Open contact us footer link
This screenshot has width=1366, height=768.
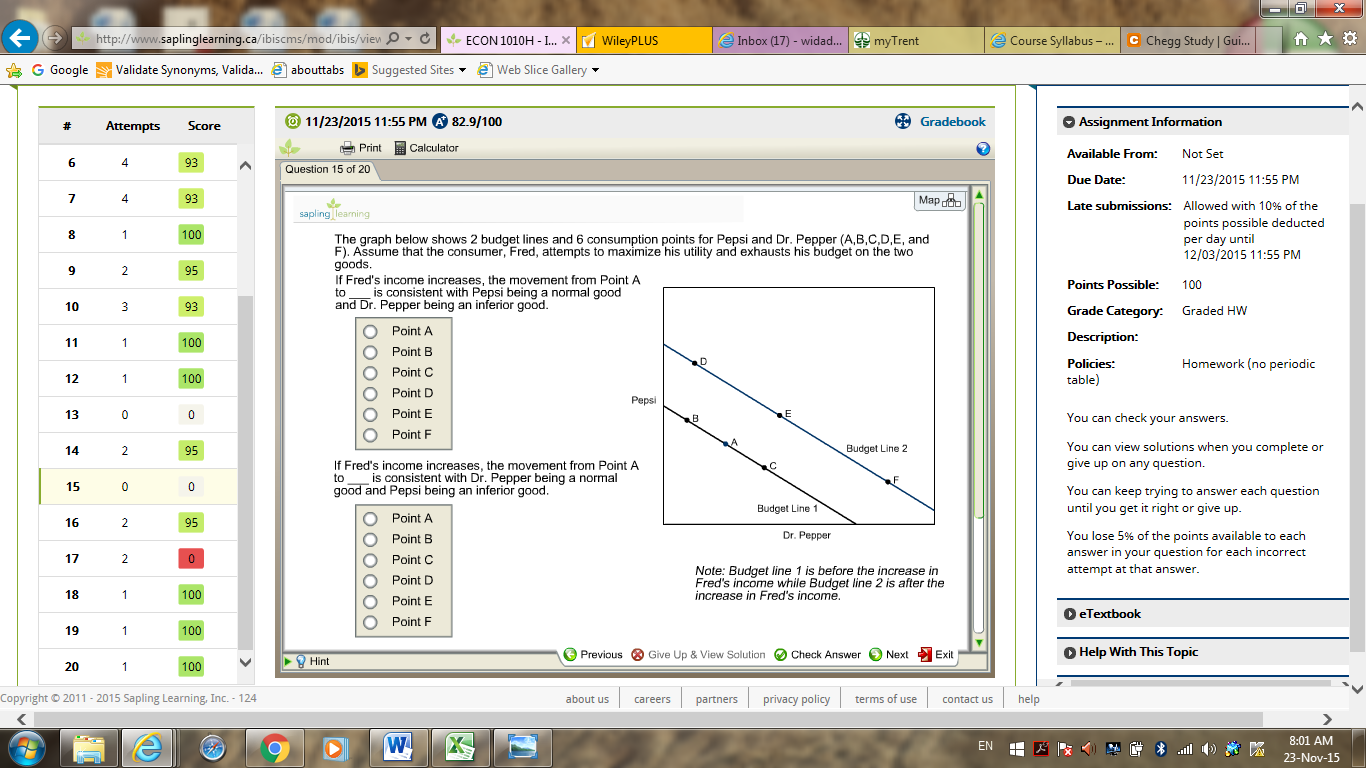(x=967, y=699)
